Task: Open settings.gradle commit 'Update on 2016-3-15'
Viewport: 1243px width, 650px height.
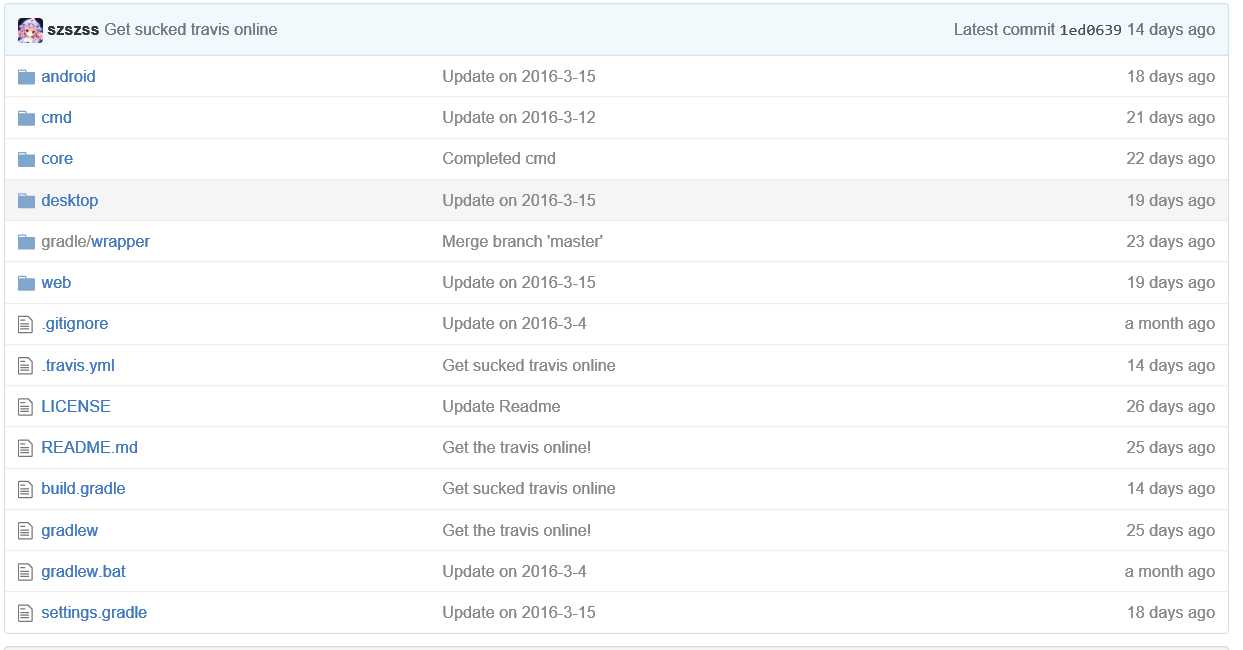Action: (x=519, y=613)
